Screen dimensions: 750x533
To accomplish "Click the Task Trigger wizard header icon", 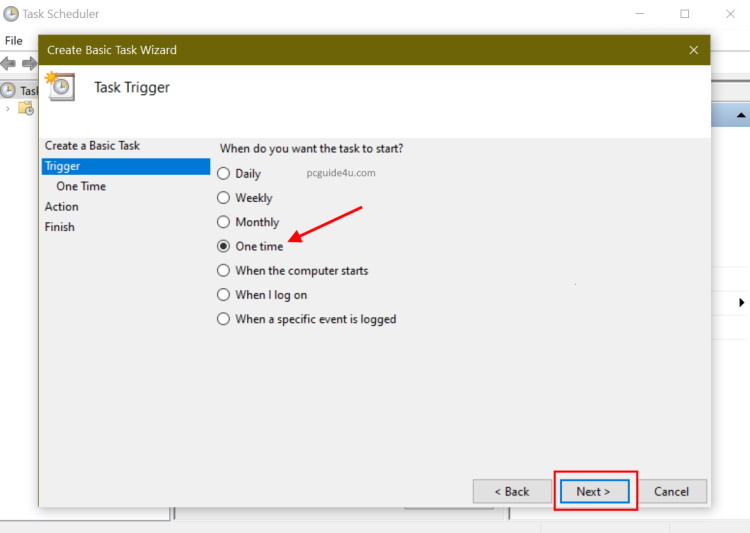I will coord(60,87).
